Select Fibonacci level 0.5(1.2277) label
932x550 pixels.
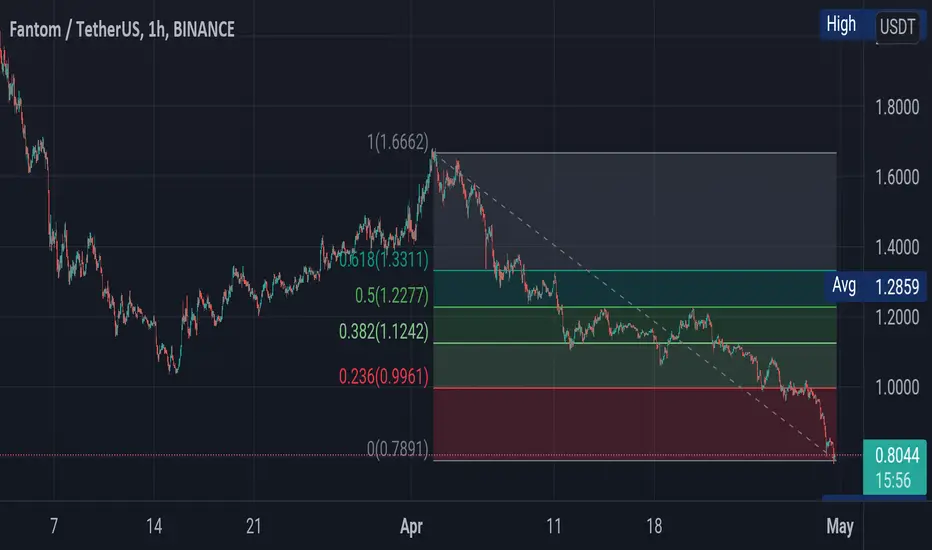pyautogui.click(x=392, y=296)
